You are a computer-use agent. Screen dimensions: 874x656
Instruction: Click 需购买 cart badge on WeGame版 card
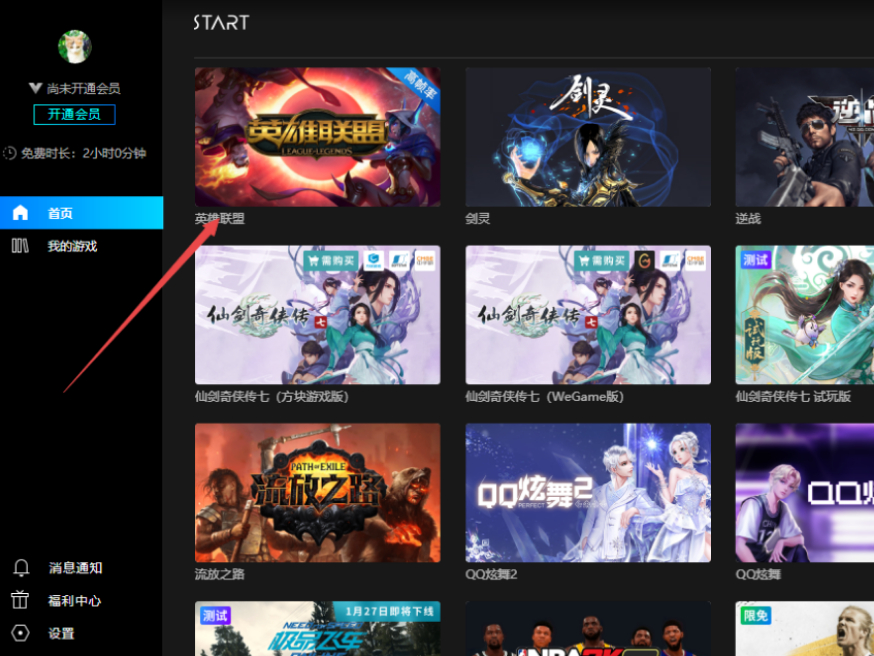pos(602,260)
